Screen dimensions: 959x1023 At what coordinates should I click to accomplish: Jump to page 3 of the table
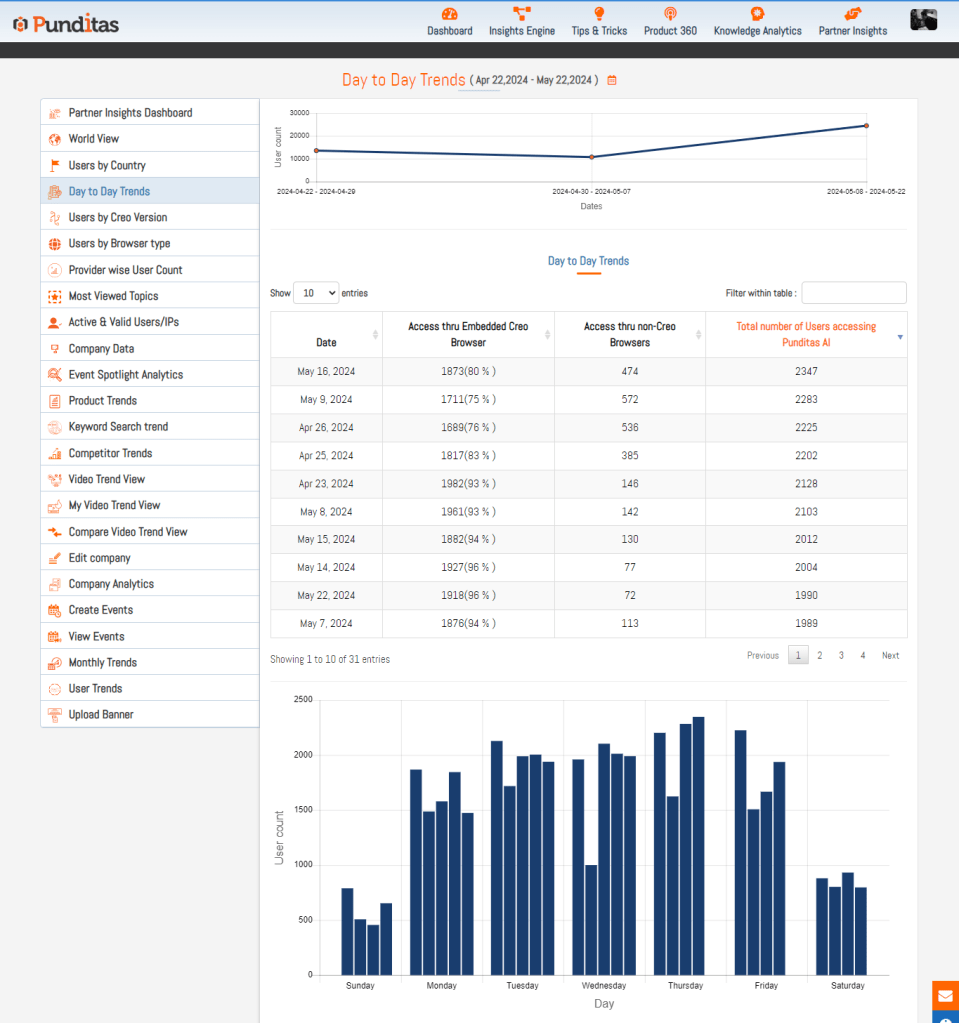point(841,656)
